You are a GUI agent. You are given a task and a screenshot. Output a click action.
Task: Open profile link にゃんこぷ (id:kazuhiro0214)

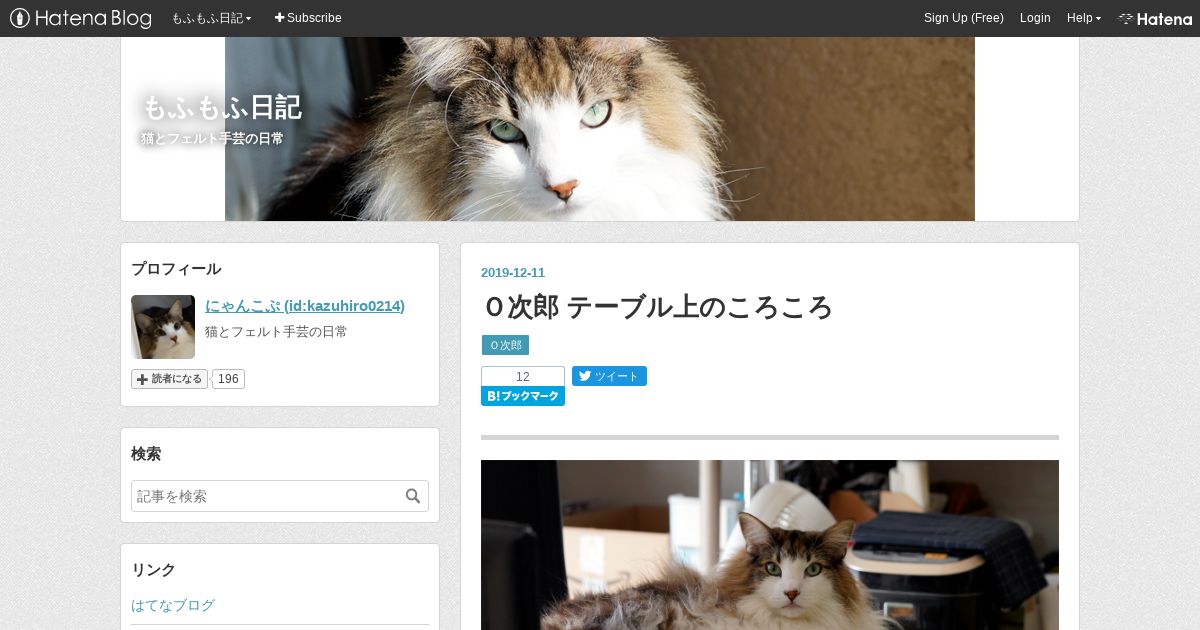305,306
